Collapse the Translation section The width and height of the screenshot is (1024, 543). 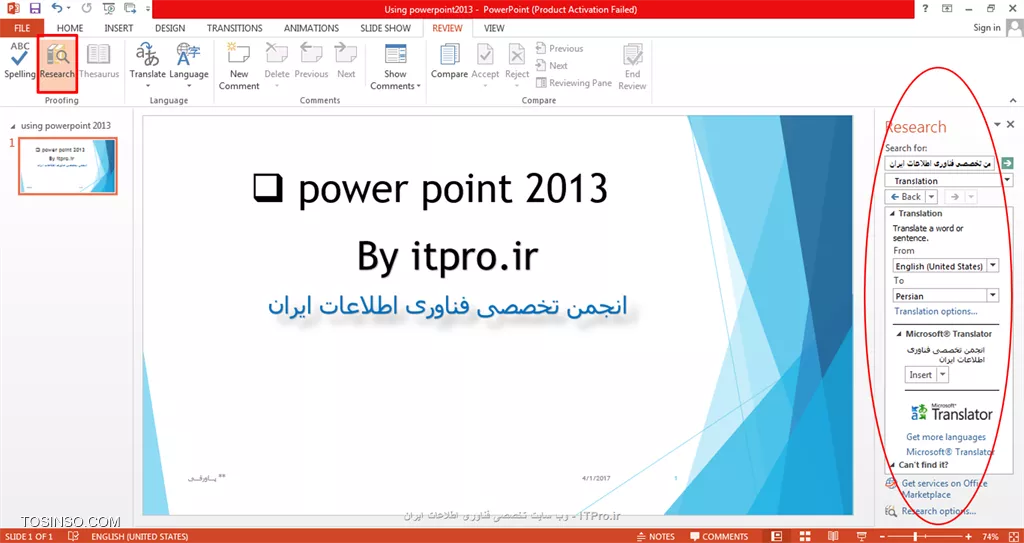tap(891, 214)
